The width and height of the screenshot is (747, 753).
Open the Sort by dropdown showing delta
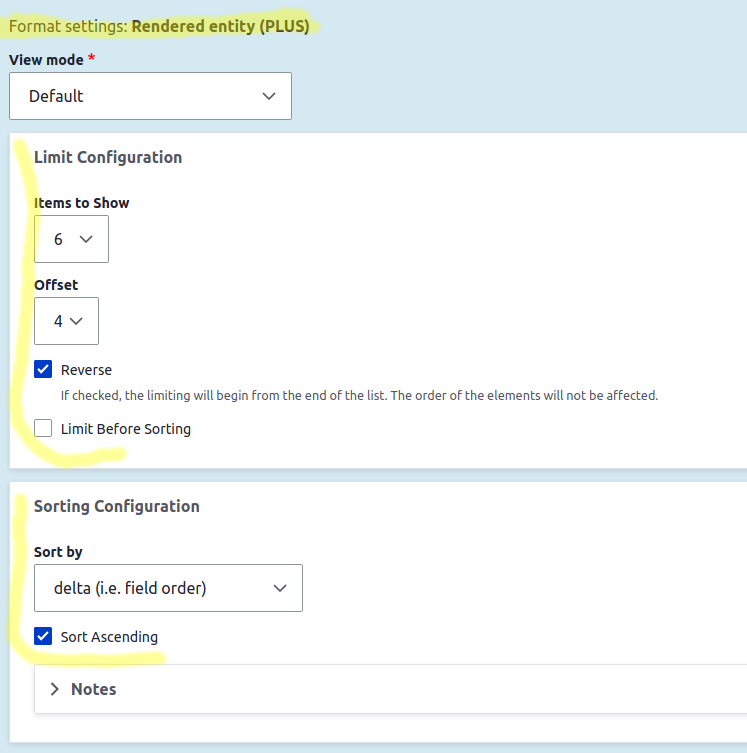tap(167, 588)
